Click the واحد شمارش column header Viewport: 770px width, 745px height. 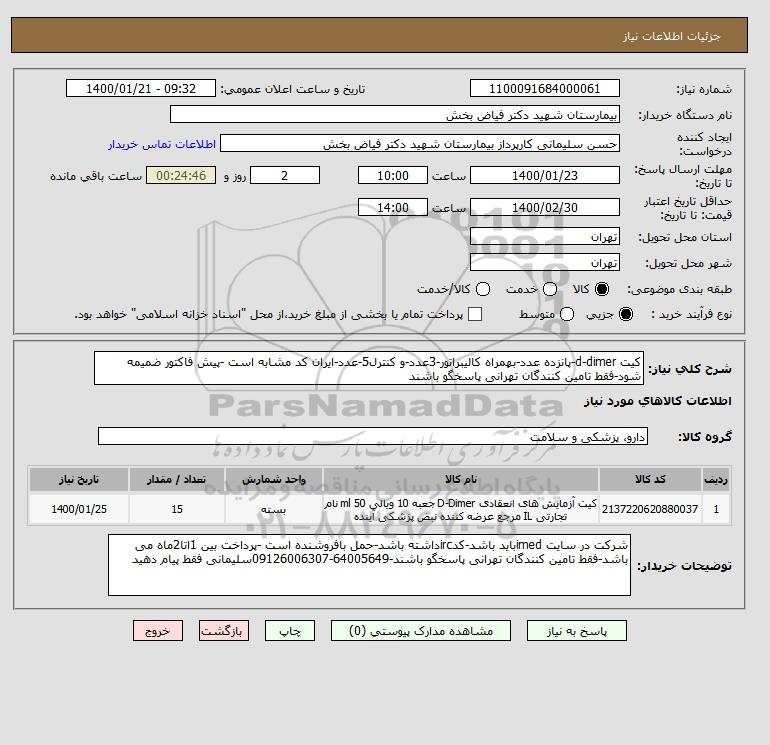click(274, 479)
